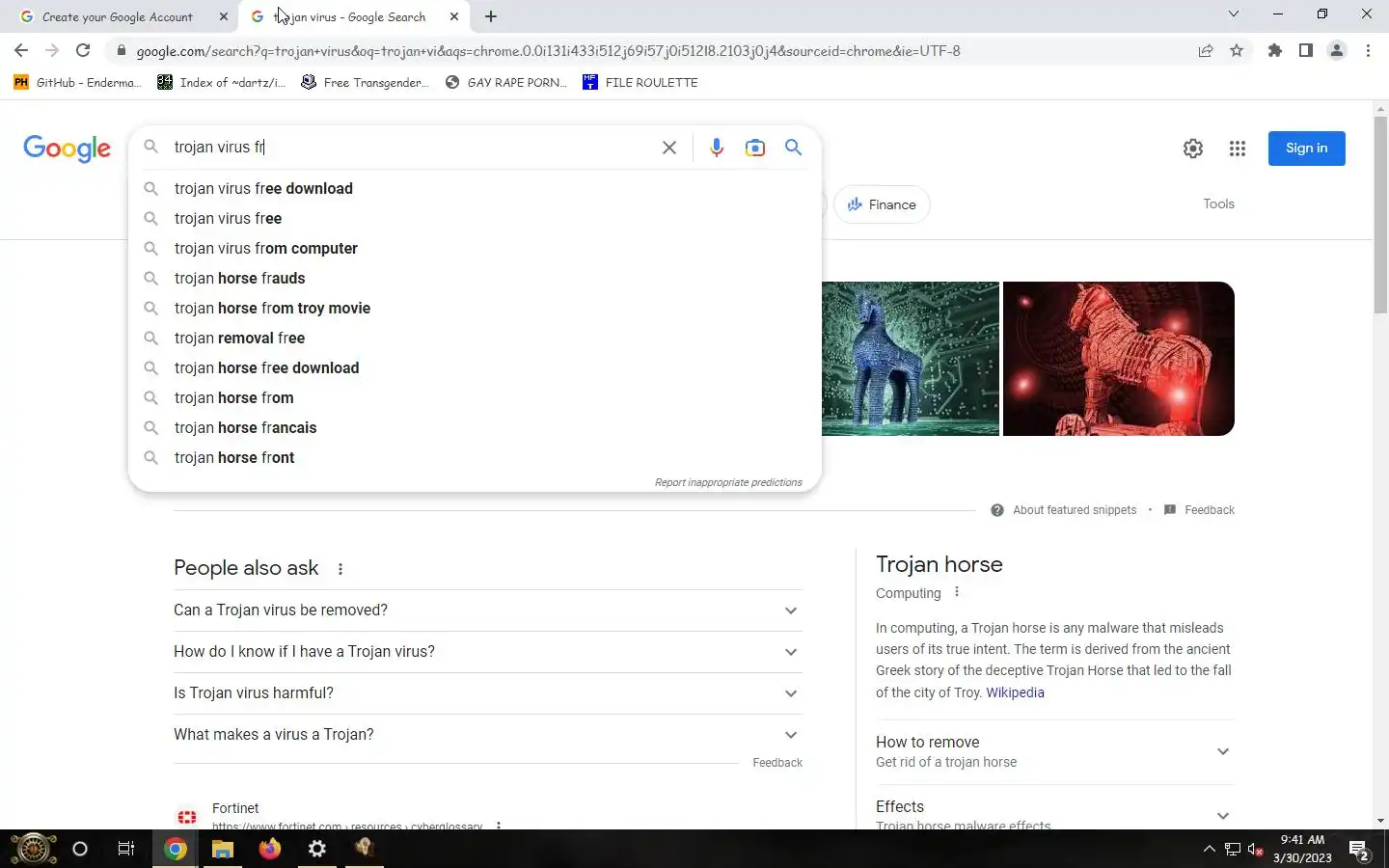
Task: Open Wikipedia link in Trojan horse panel
Action: coord(1015,692)
